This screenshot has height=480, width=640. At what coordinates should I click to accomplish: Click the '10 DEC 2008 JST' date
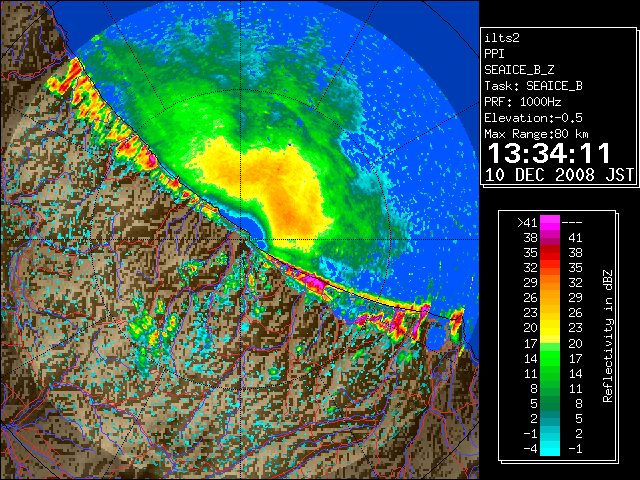[x=559, y=175]
